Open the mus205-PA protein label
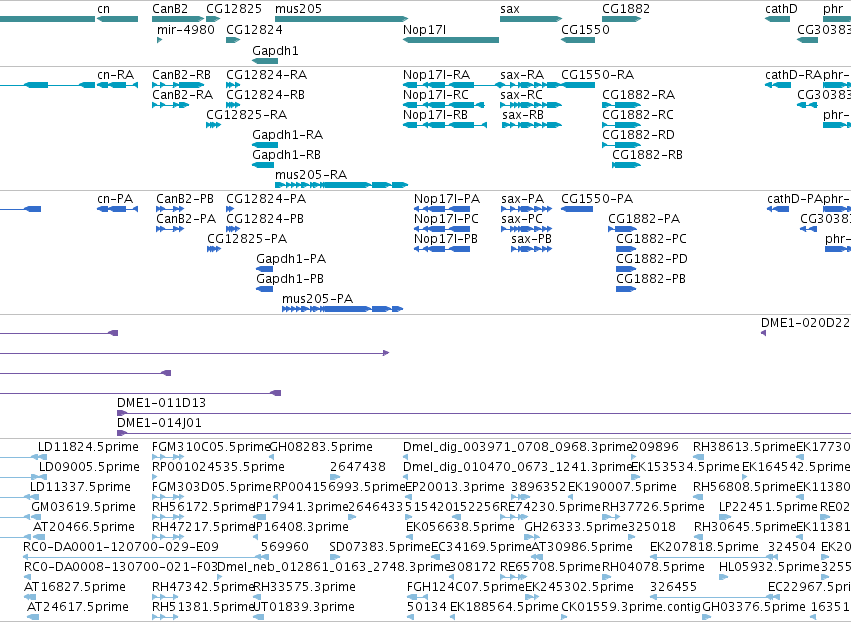The height and width of the screenshot is (622, 851). click(x=317, y=299)
